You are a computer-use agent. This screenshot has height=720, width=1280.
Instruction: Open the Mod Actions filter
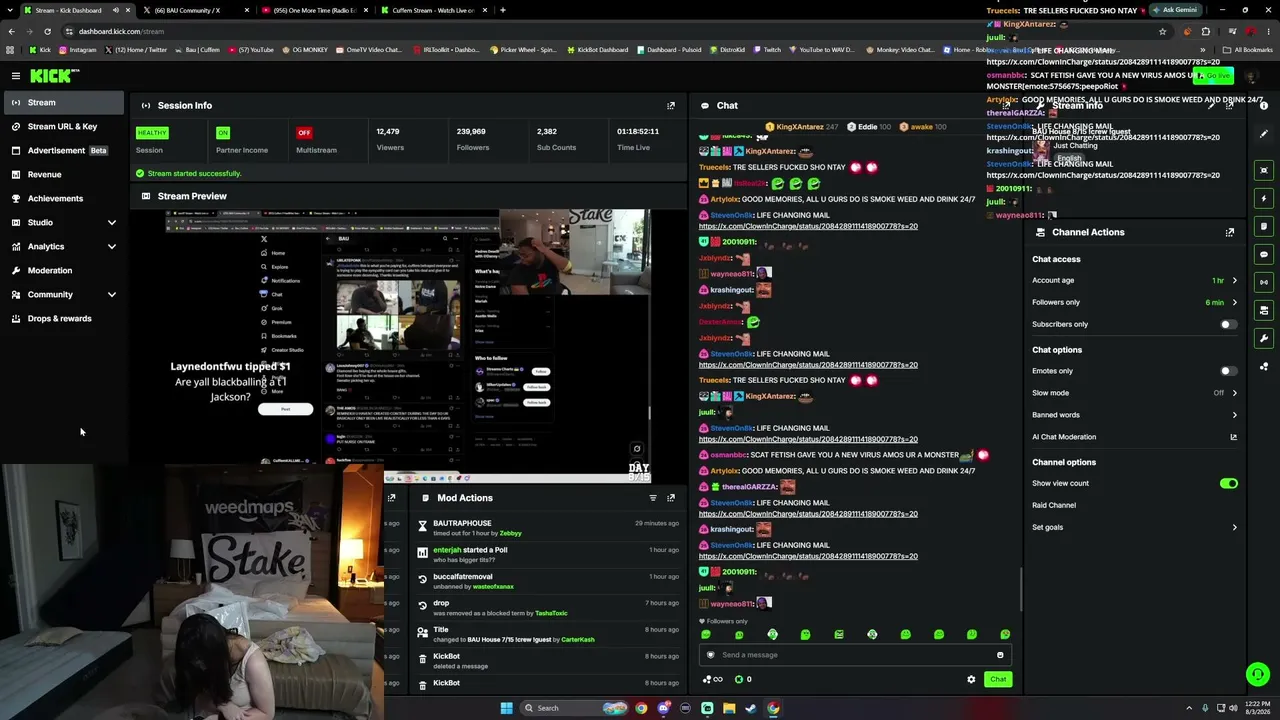tap(653, 498)
